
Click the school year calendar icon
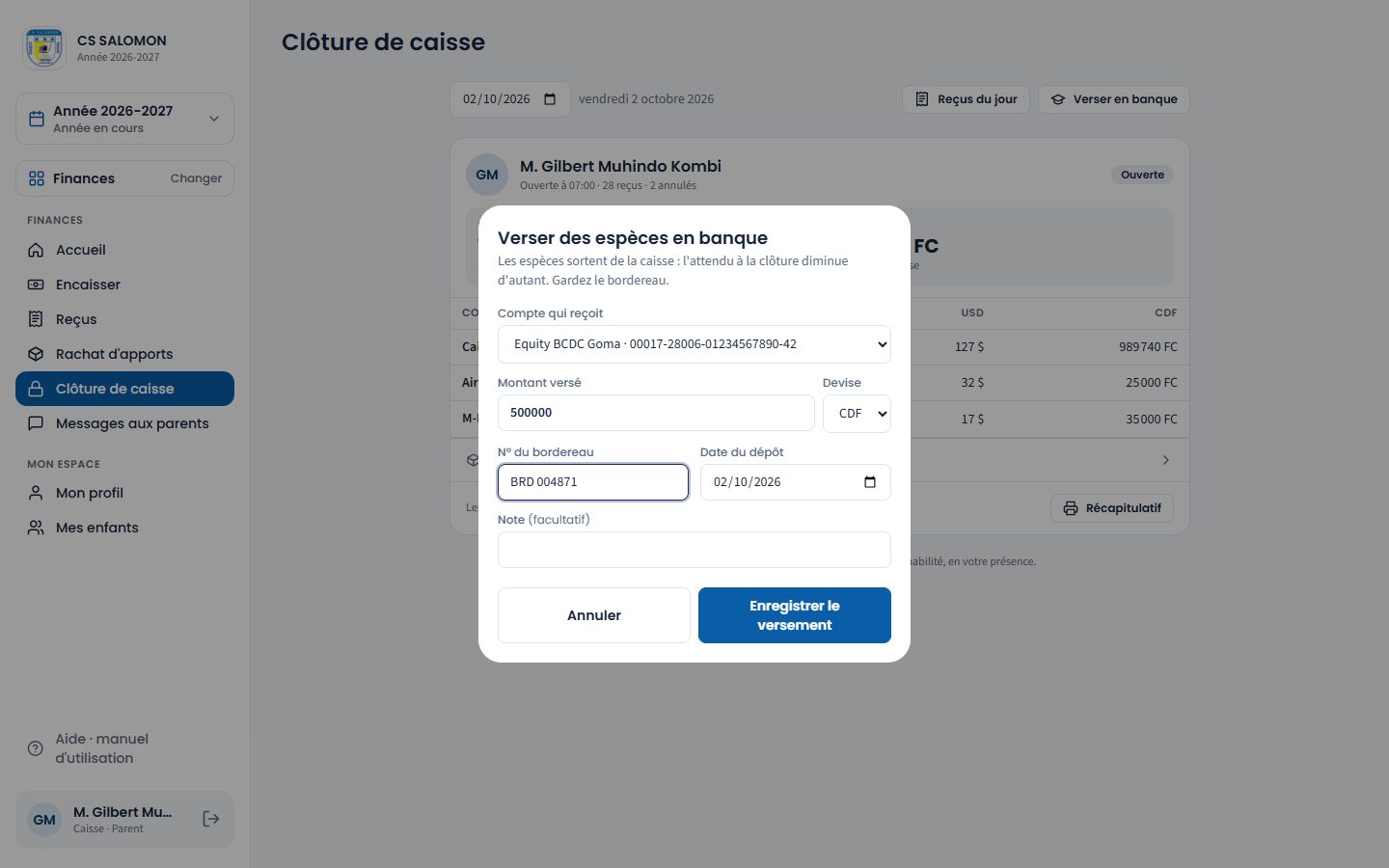(37, 119)
